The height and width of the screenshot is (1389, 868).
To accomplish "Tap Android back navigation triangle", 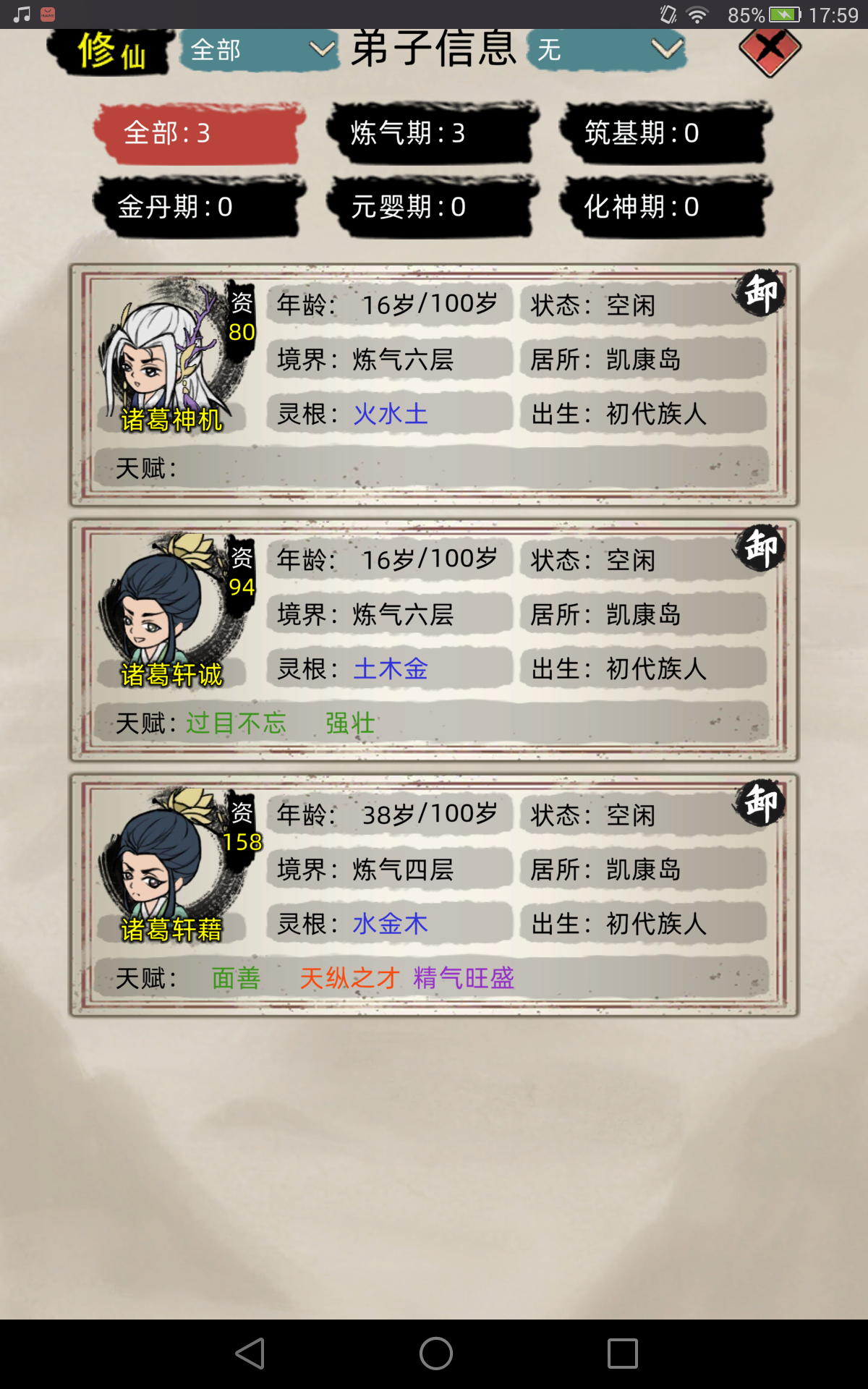I will (x=250, y=1353).
